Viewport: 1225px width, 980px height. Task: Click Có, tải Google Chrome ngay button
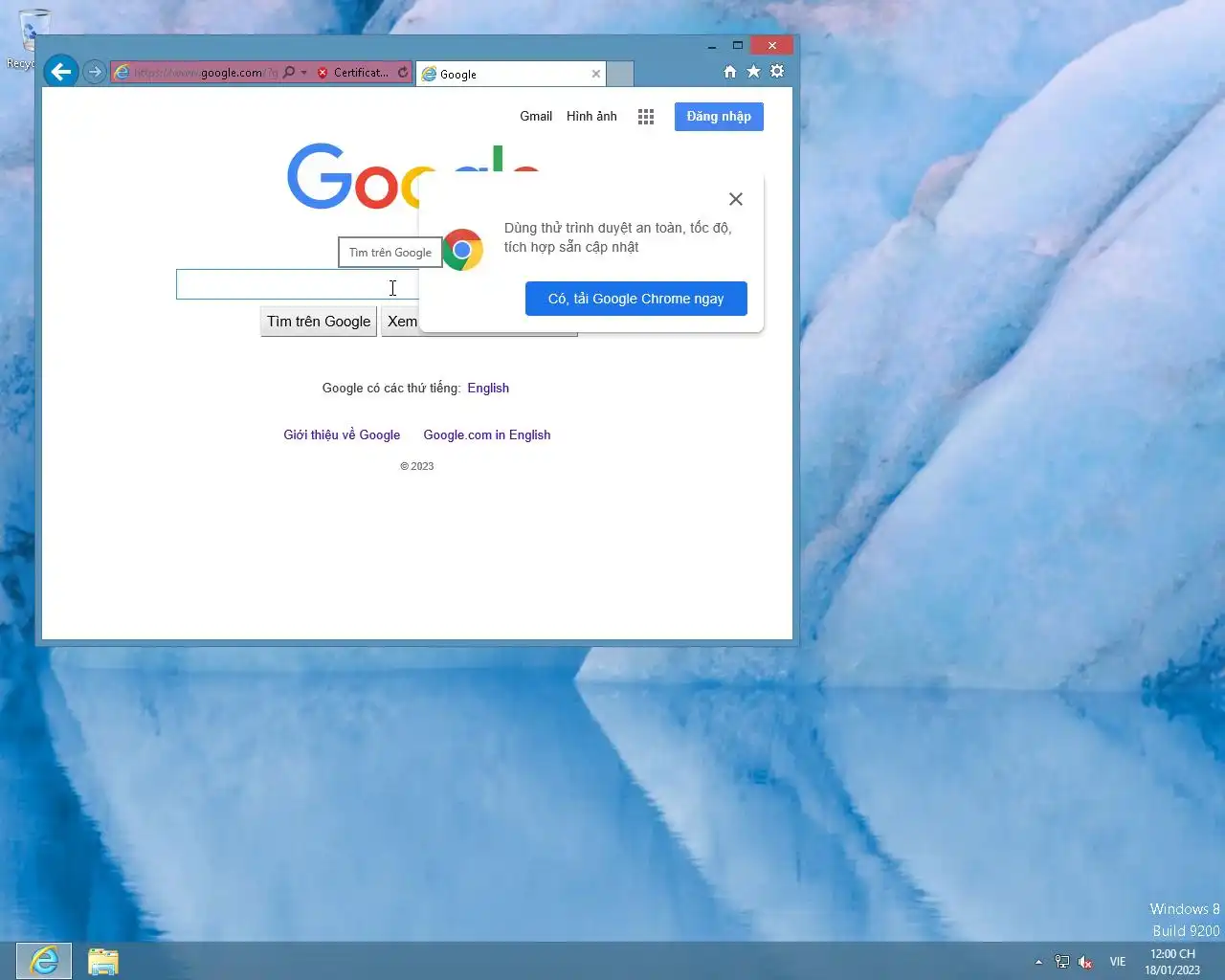[x=636, y=299]
